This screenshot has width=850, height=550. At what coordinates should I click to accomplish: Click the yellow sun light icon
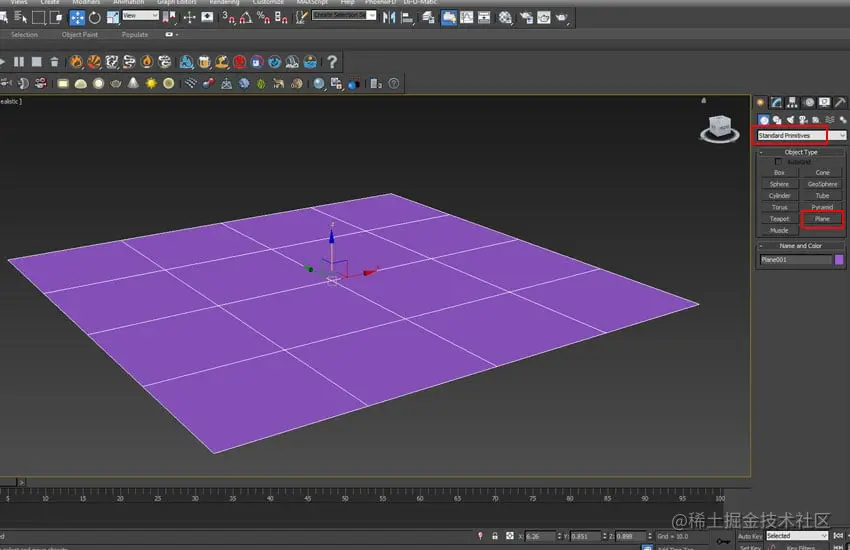pos(151,83)
